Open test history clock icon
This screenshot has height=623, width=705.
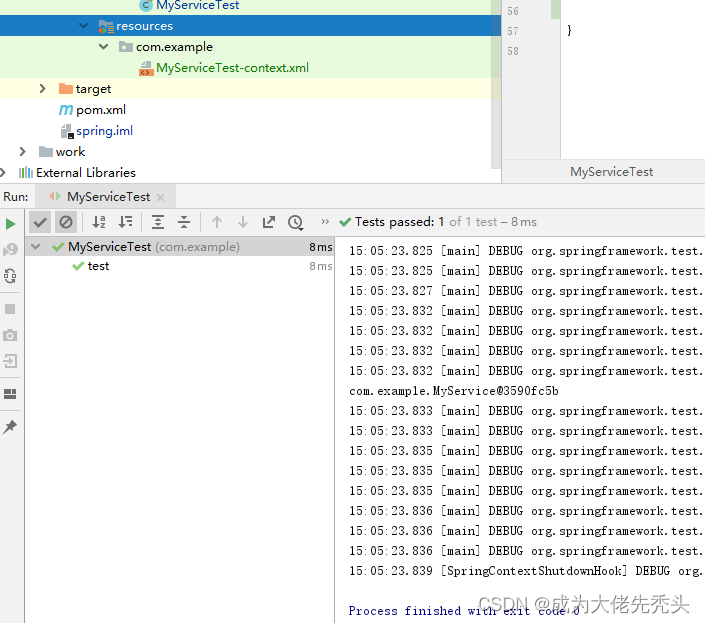[295, 222]
